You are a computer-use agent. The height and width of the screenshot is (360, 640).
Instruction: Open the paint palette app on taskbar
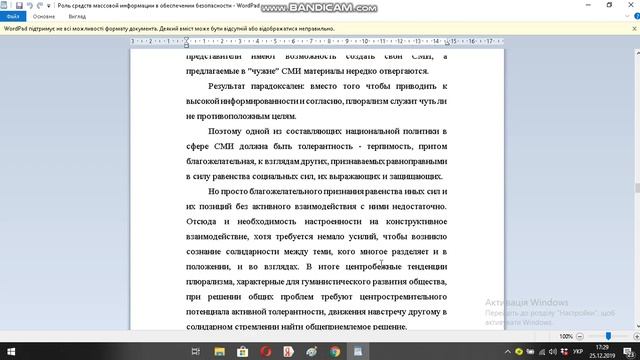coord(312,351)
